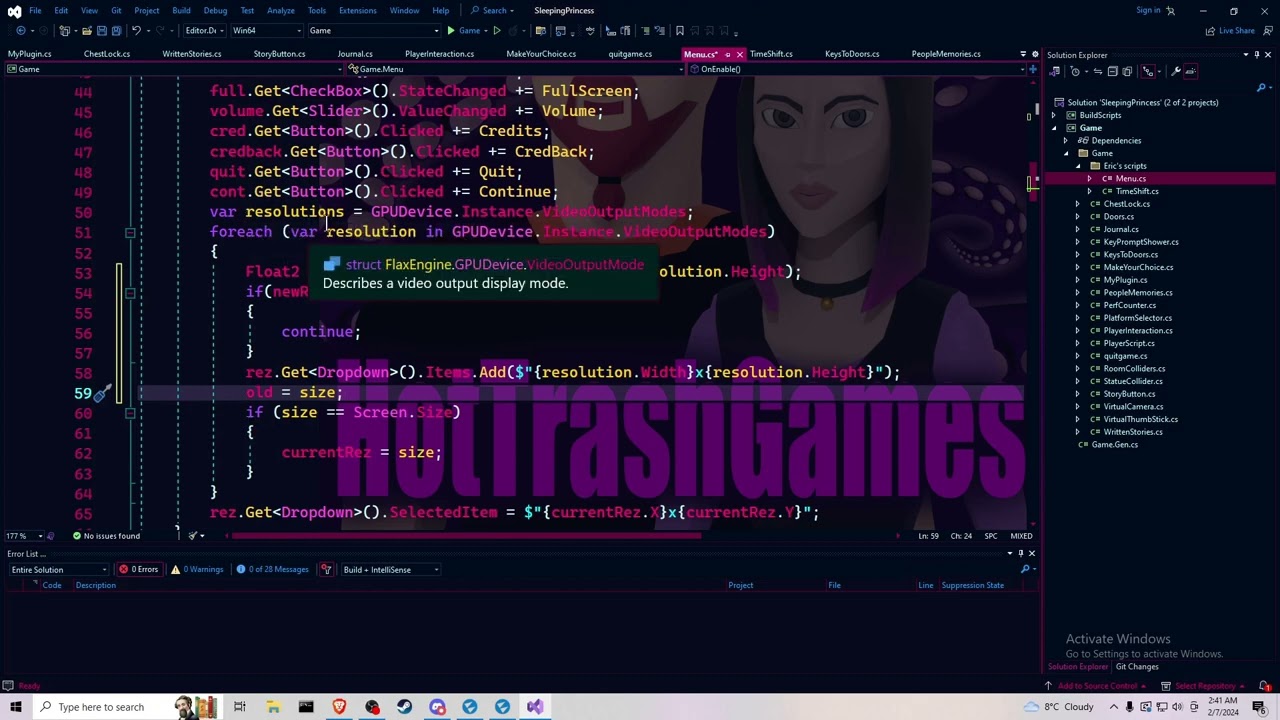This screenshot has width=1280, height=720.
Task: Open Brave browser from taskbar
Action: coord(339,707)
